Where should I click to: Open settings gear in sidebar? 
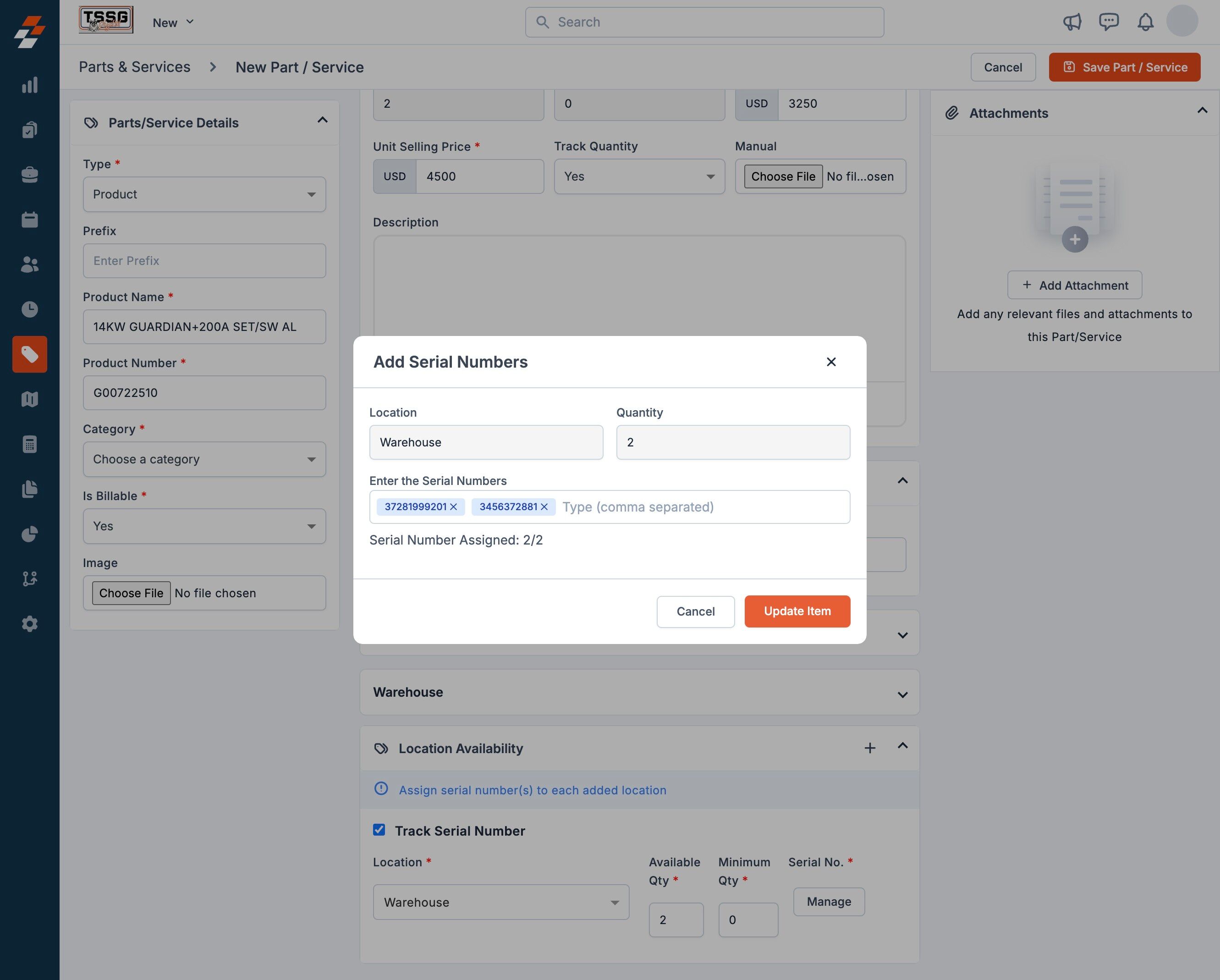click(x=29, y=623)
